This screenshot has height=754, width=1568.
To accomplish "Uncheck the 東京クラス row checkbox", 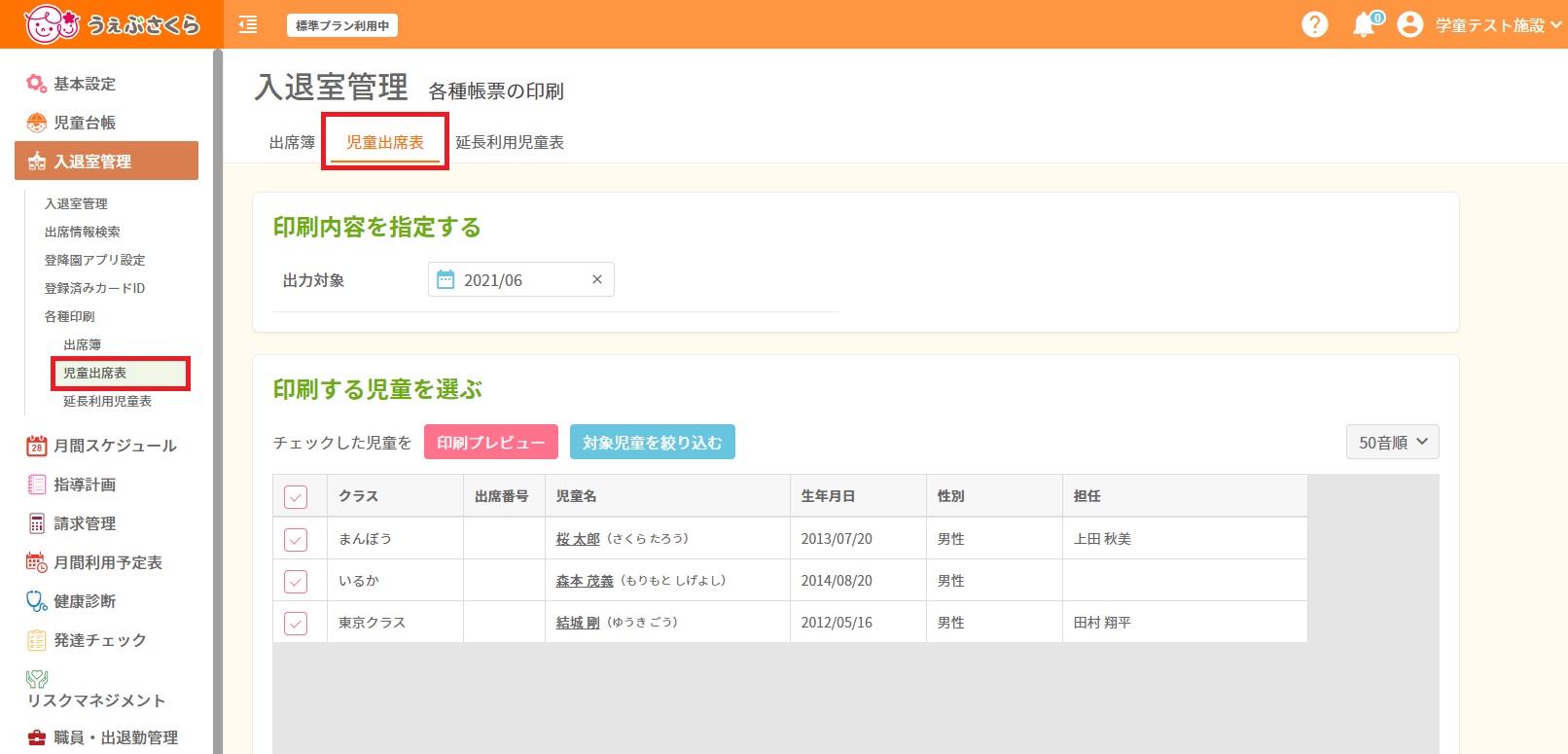I will [296, 623].
